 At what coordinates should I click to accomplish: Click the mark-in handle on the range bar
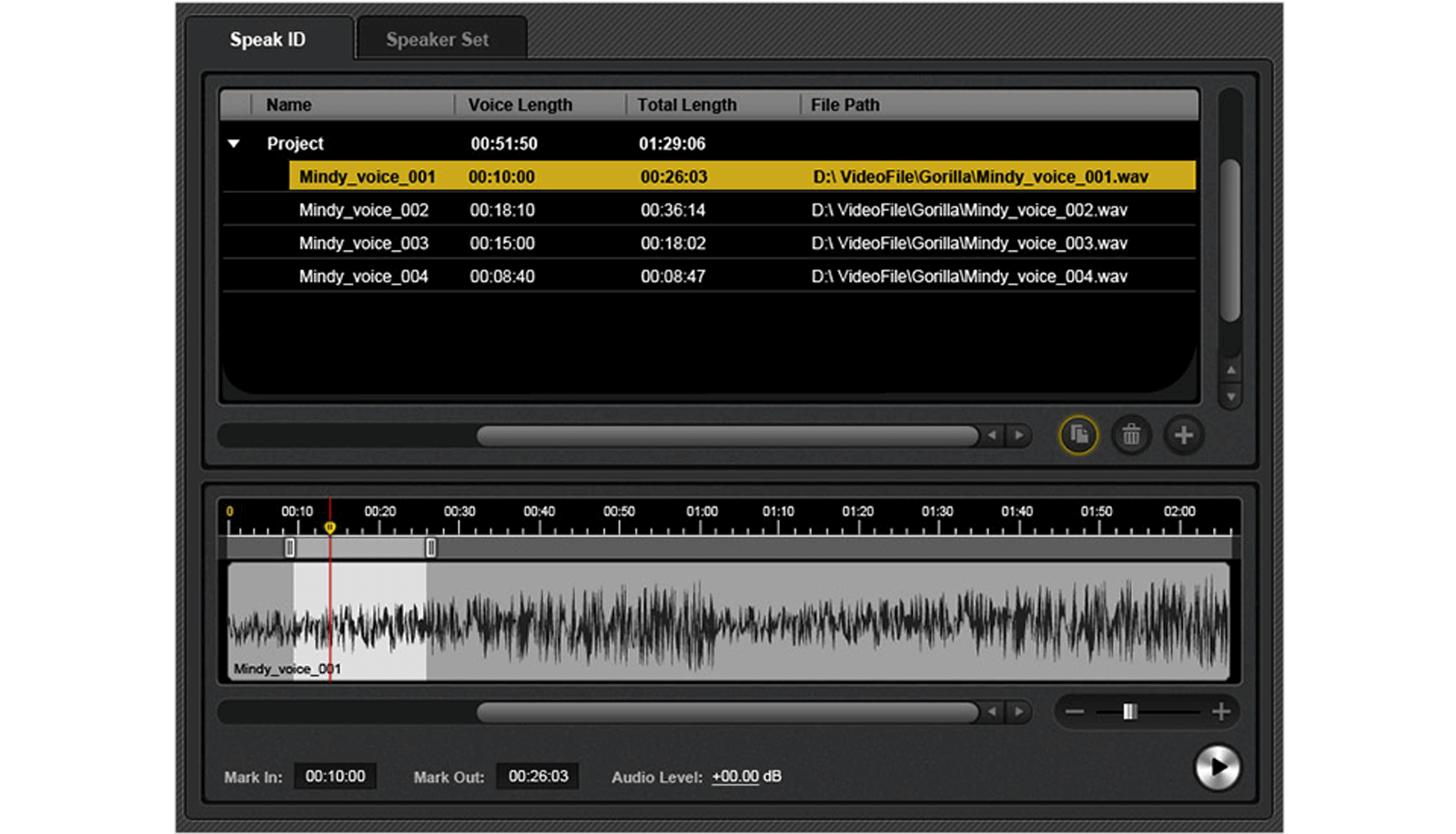pyautogui.click(x=290, y=548)
